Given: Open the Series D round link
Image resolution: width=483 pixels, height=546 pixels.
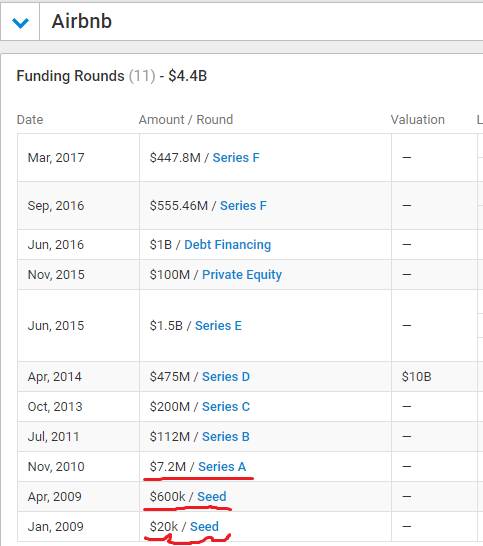Looking at the screenshot, I should [226, 377].
